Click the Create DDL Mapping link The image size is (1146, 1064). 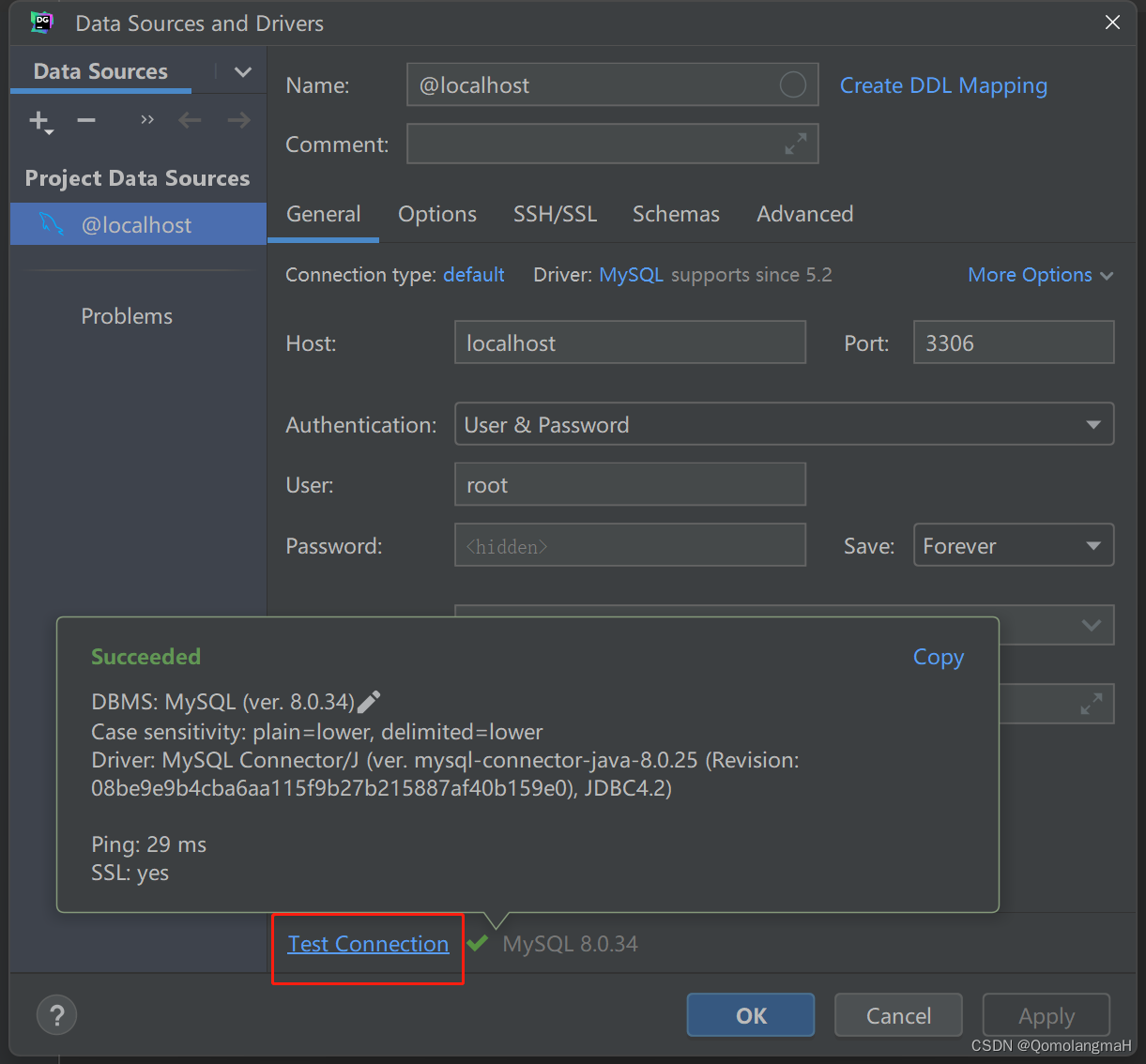click(943, 85)
